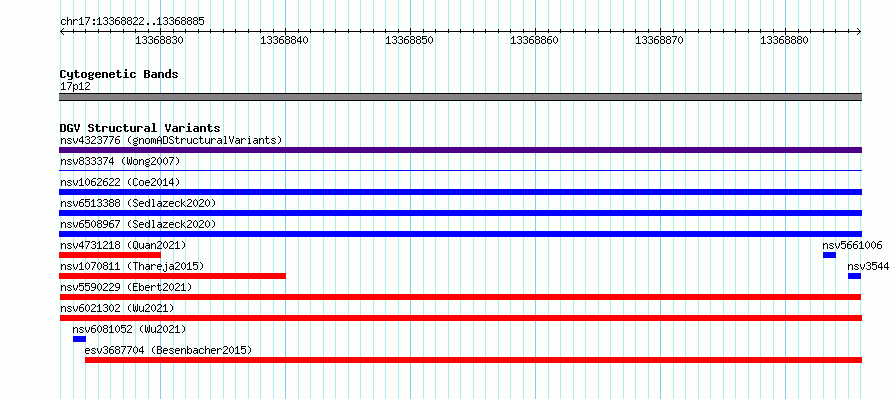
Task: Click the tiny blue nsv6081052 bar
Action: pyautogui.click(x=79, y=339)
